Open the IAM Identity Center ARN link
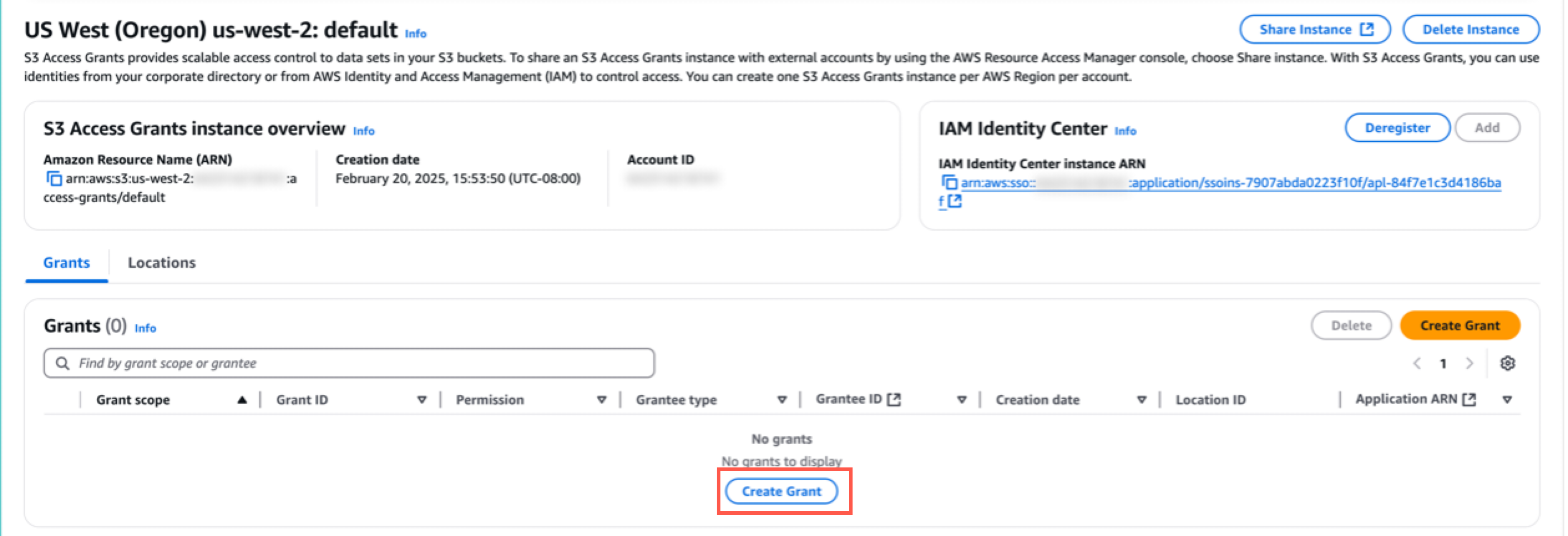This screenshot has height=536, width=1568. (x=1229, y=182)
